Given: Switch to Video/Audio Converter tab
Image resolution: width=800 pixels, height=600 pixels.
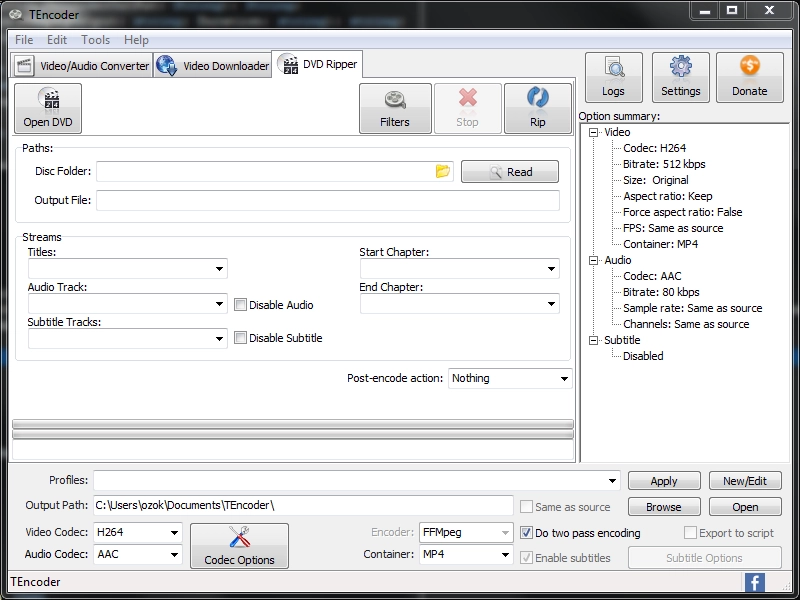Looking at the screenshot, I should tap(82, 66).
